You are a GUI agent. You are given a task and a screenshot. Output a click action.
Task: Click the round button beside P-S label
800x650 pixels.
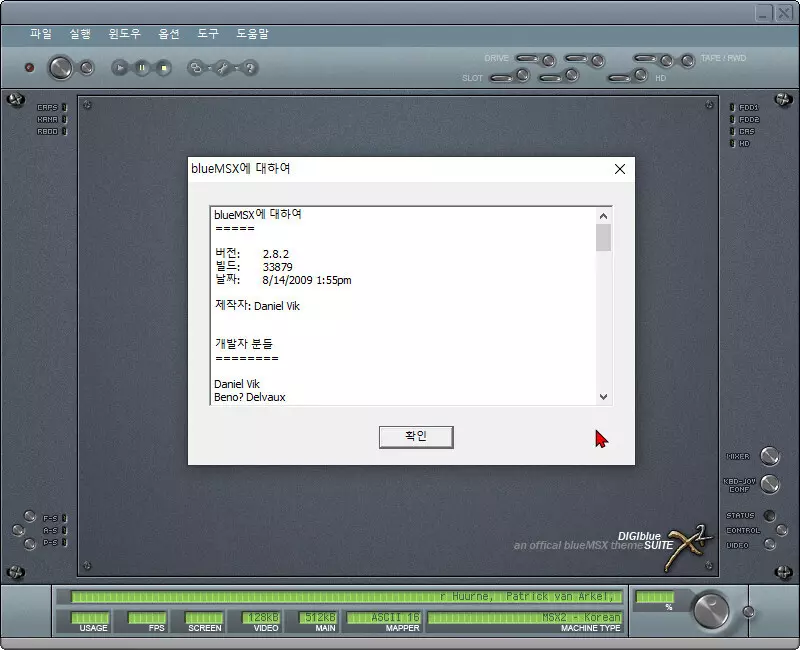[30, 544]
